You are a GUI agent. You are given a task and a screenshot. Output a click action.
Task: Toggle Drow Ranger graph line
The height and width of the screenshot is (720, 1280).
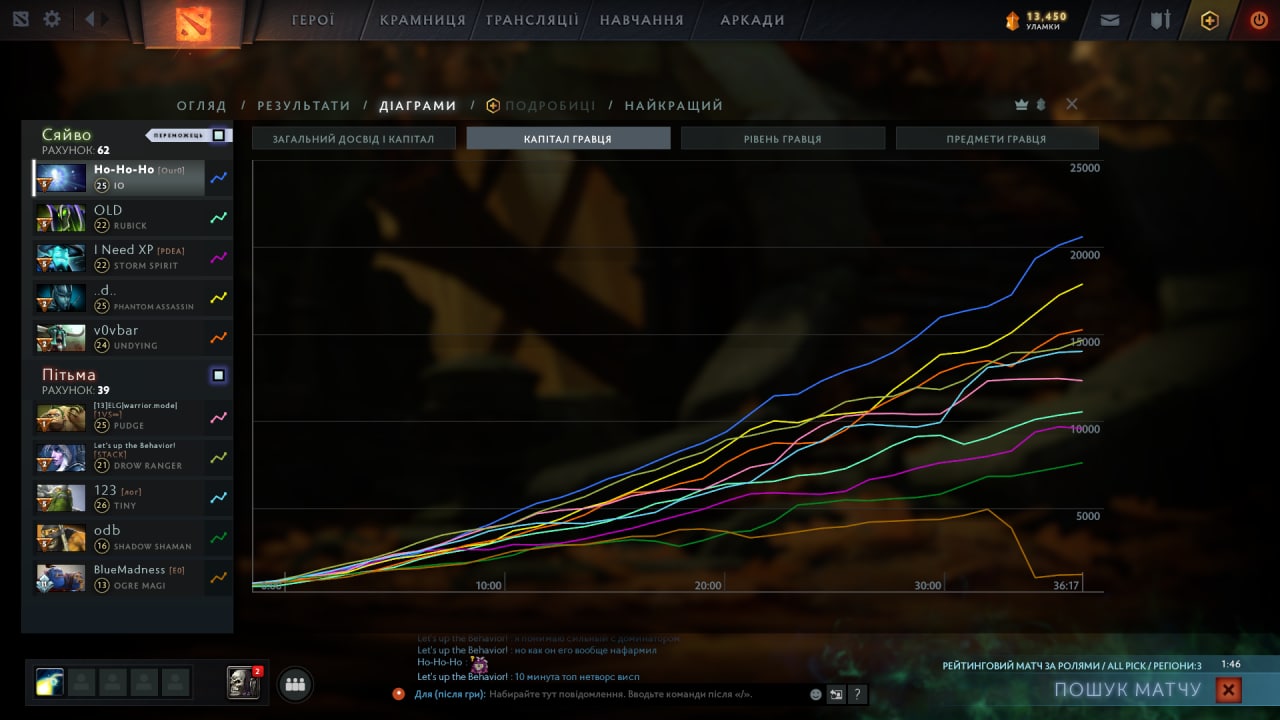click(x=219, y=457)
